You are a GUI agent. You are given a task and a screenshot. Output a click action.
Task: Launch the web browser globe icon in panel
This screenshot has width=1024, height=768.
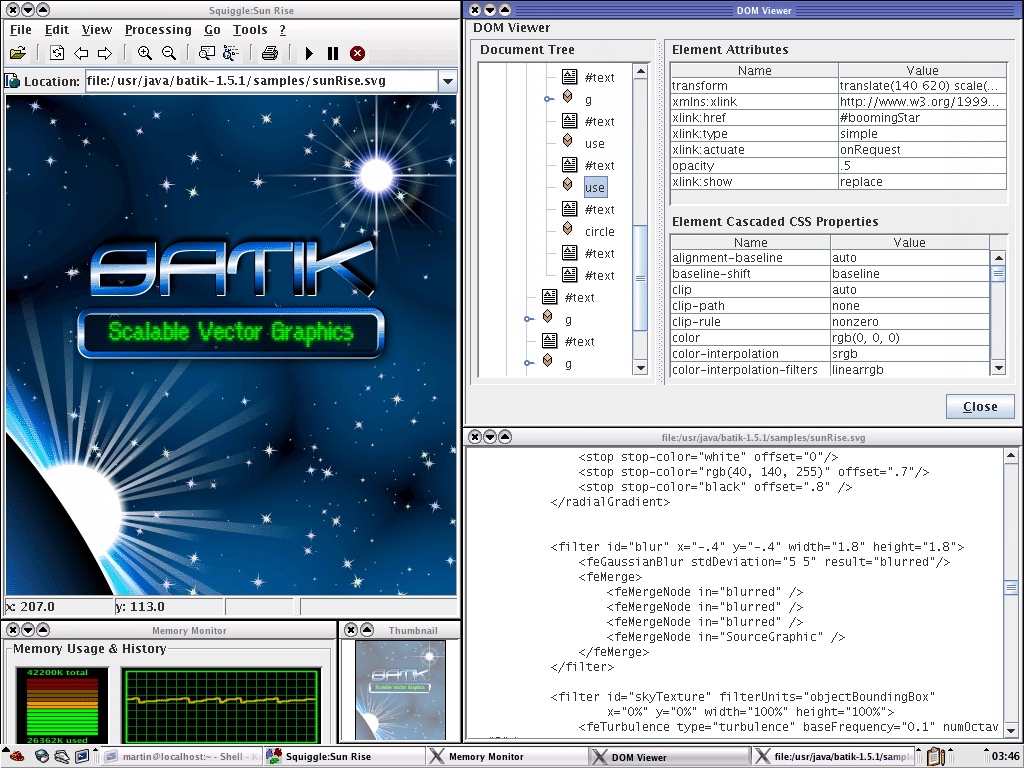click(x=42, y=756)
